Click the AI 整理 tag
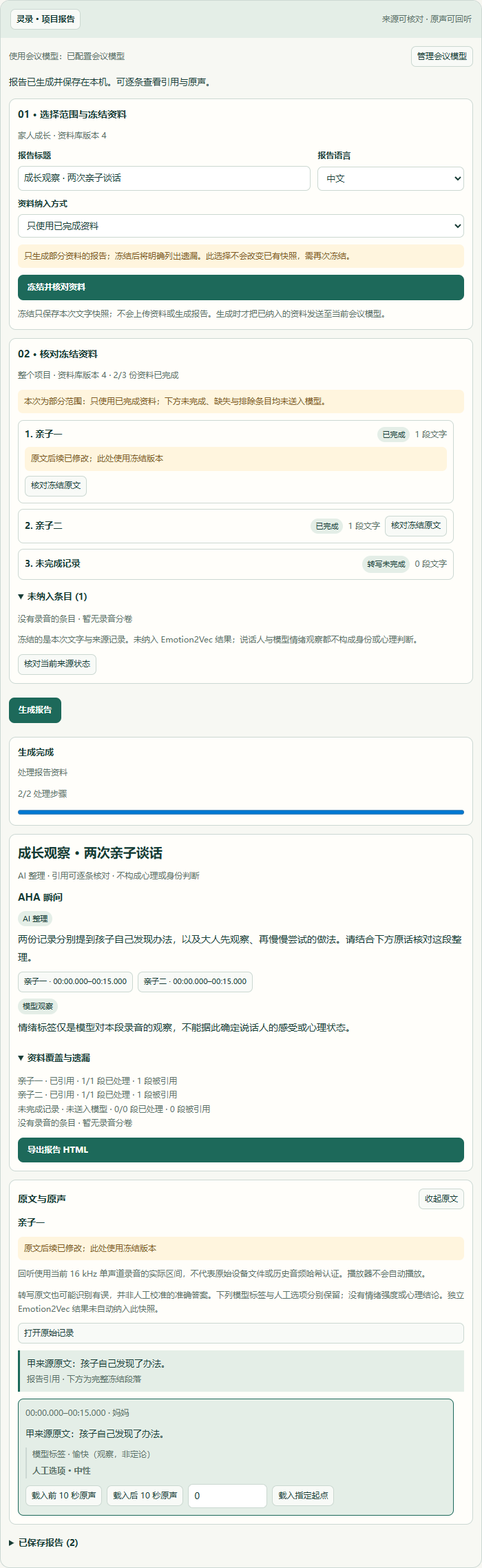Image resolution: width=482 pixels, height=1568 pixels. (35, 919)
